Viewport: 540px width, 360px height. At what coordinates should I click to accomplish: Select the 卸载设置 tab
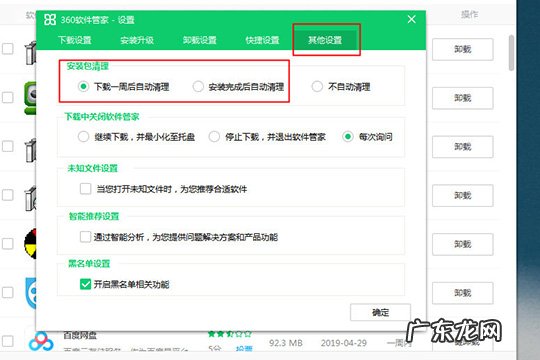(200, 40)
